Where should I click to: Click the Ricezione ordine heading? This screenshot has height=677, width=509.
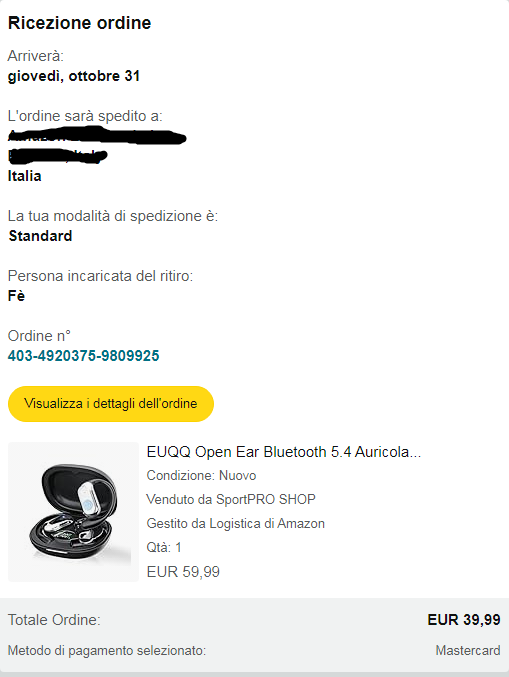[x=79, y=23]
